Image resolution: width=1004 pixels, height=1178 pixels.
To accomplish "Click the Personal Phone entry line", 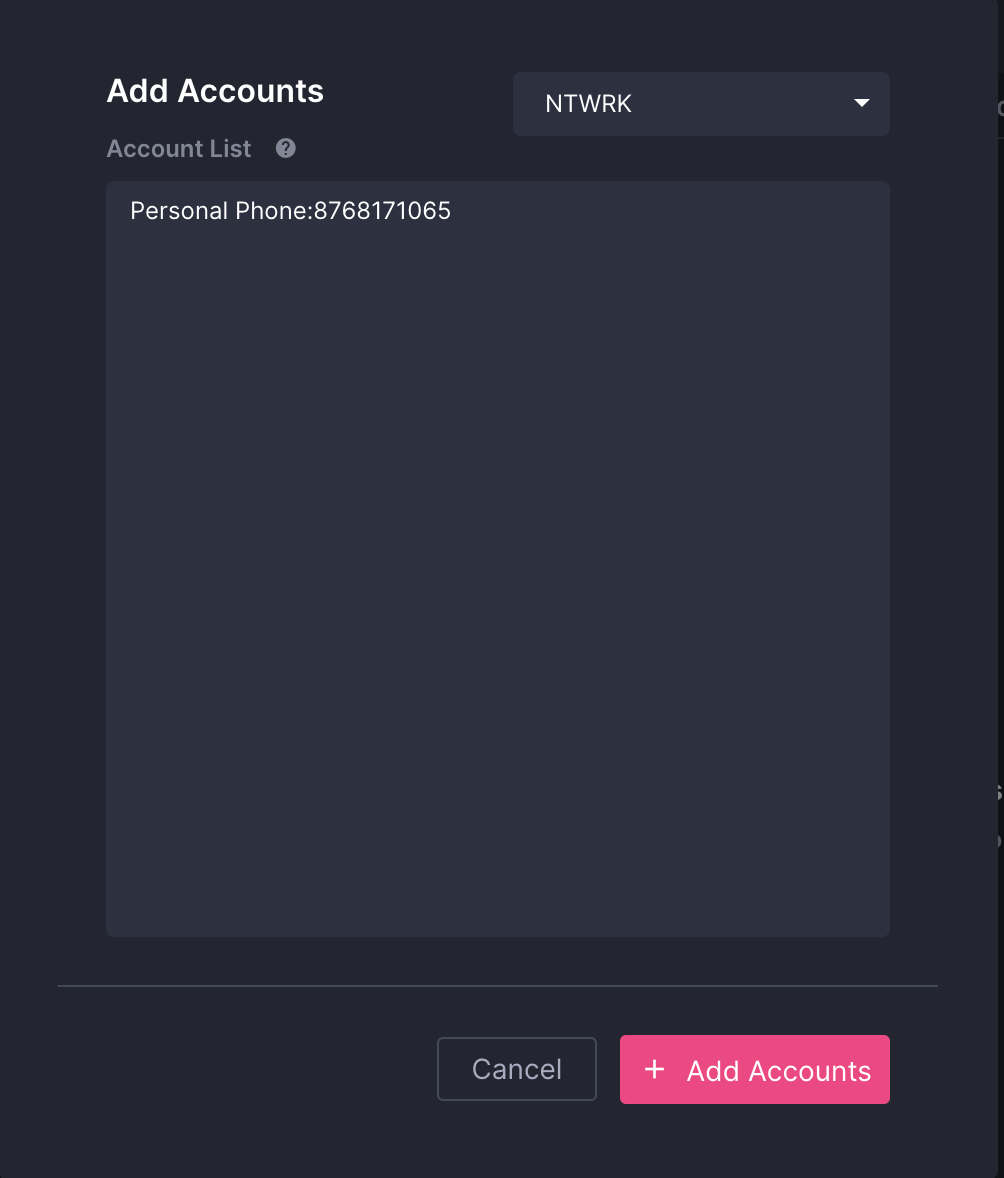I will (x=290, y=211).
